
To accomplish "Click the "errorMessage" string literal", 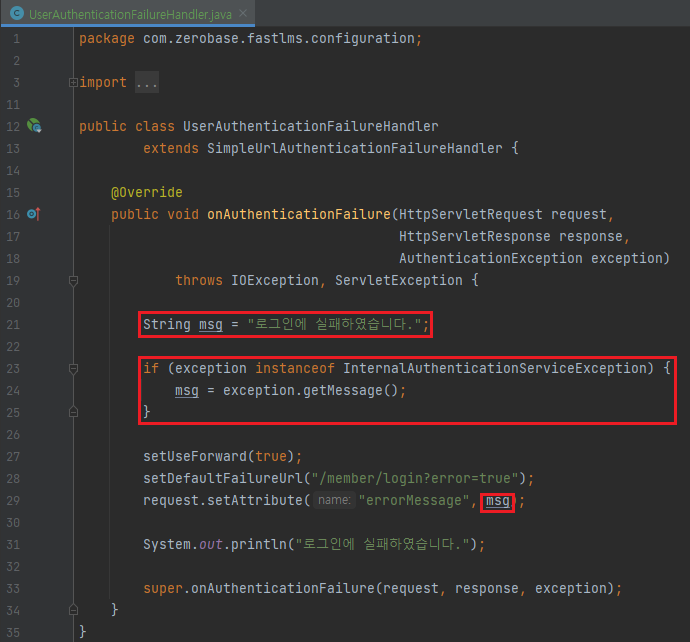I will point(414,500).
